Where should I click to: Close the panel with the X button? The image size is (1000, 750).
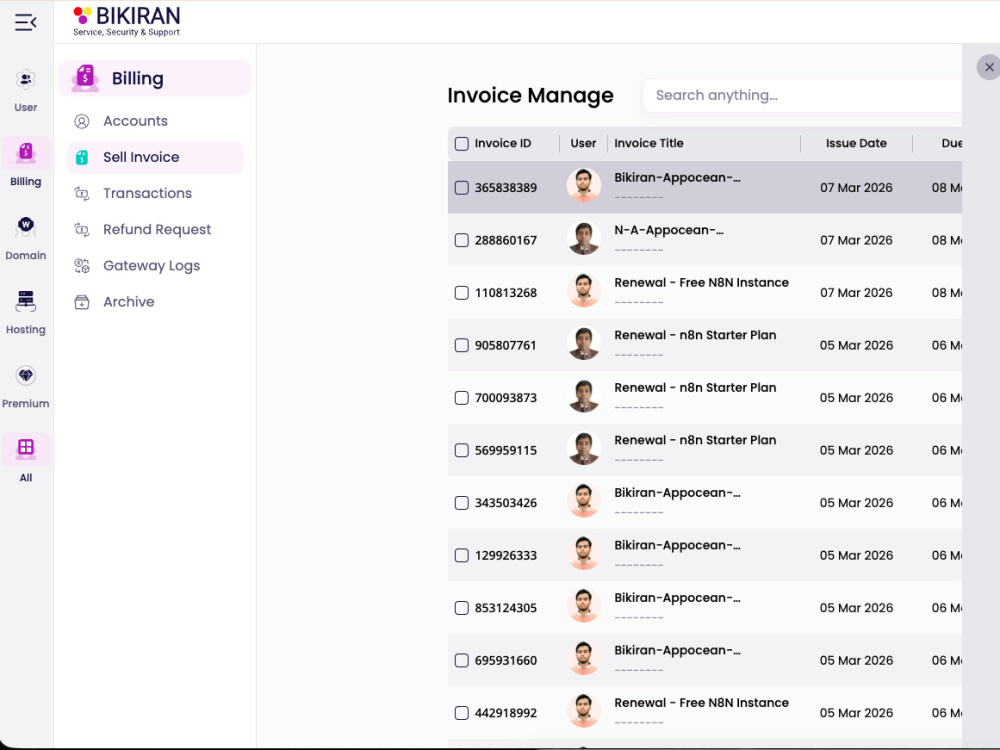[989, 67]
